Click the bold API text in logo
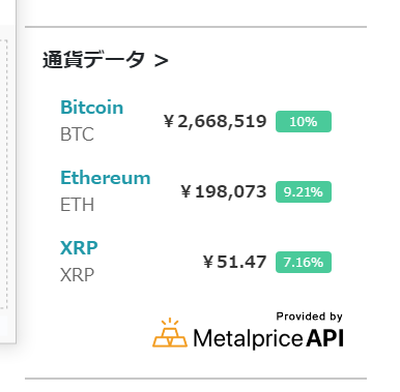The height and width of the screenshot is (392, 400). tap(325, 338)
